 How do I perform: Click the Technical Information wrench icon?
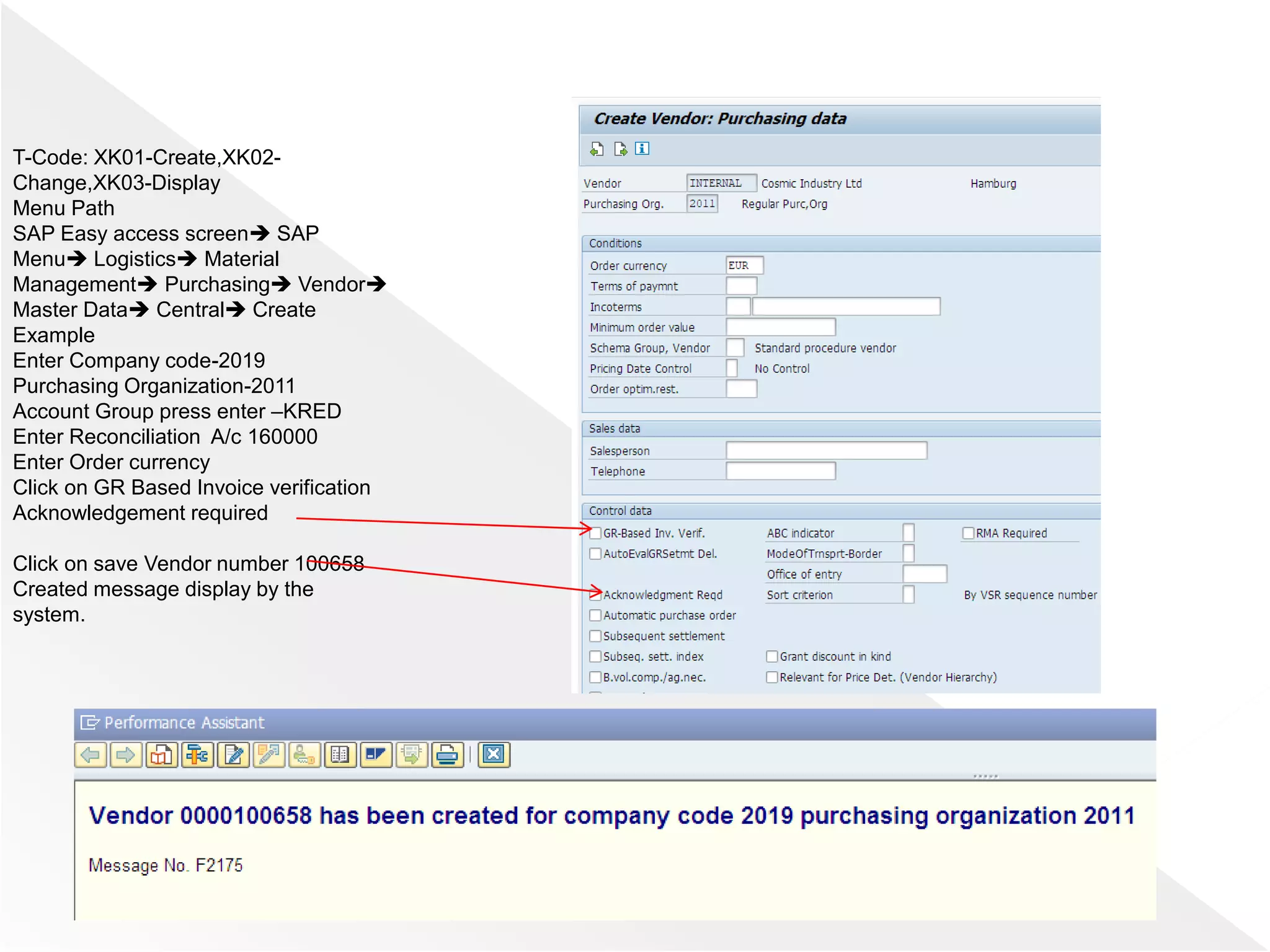point(198,755)
